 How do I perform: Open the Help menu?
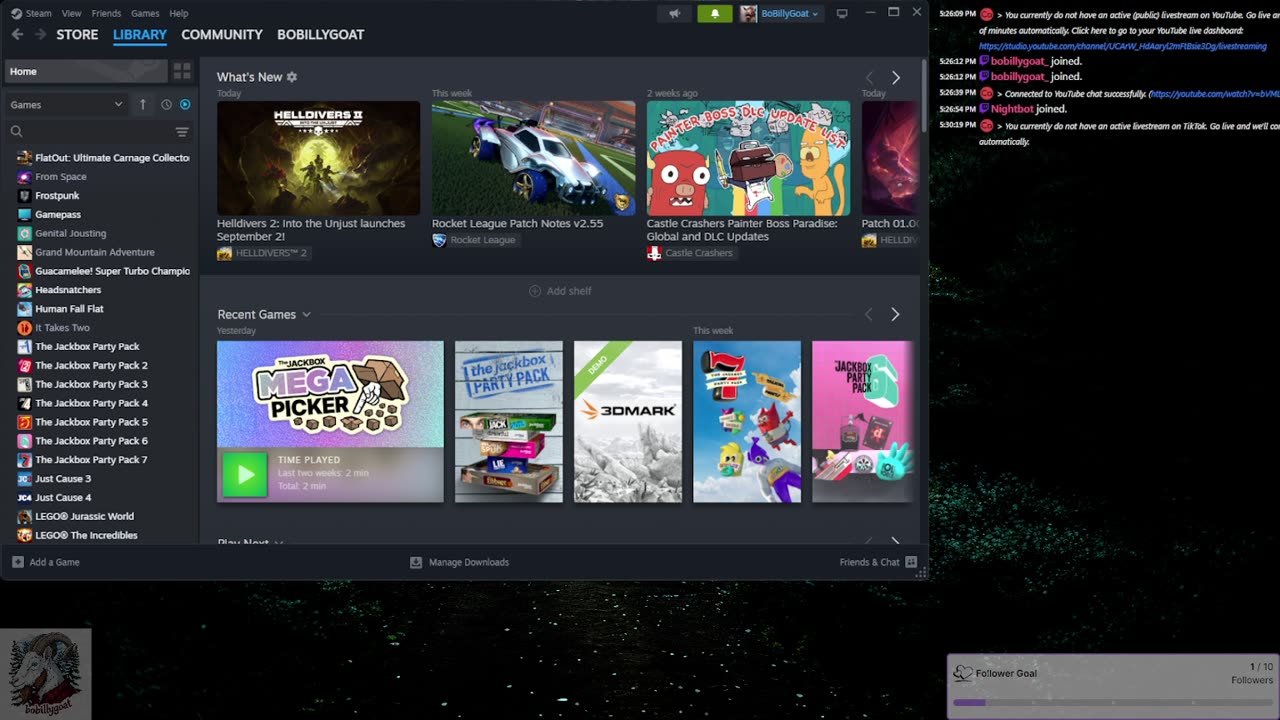point(179,13)
